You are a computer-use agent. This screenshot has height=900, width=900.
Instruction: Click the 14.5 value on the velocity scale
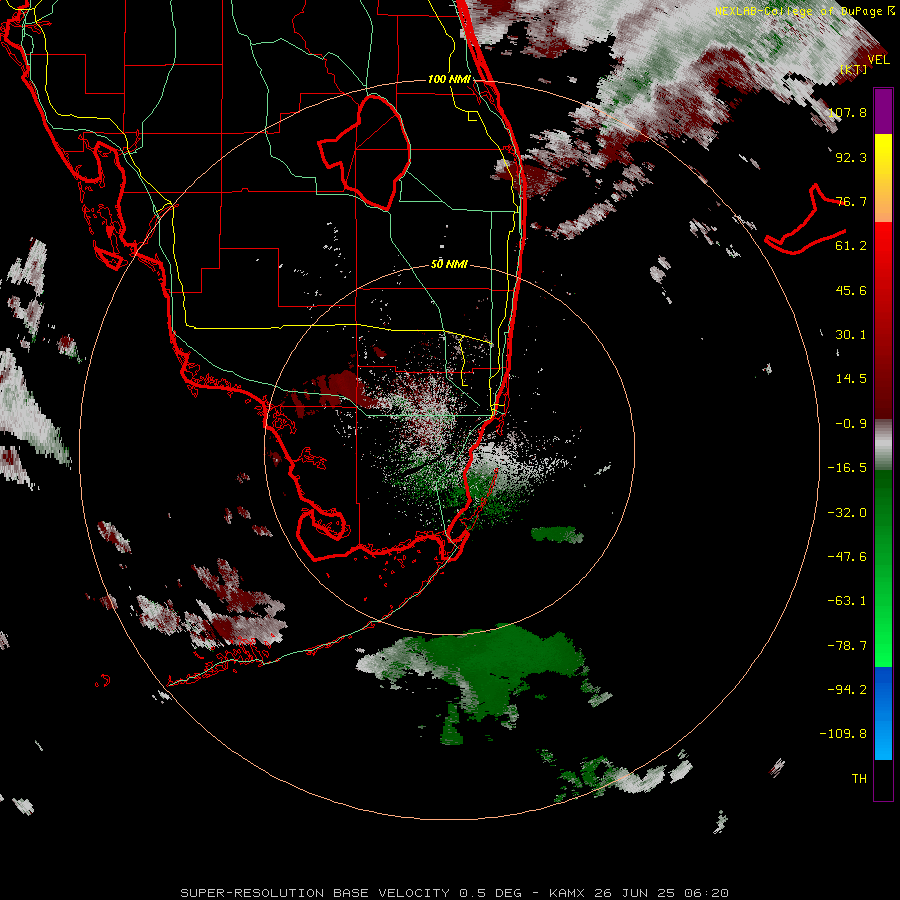[851, 379]
